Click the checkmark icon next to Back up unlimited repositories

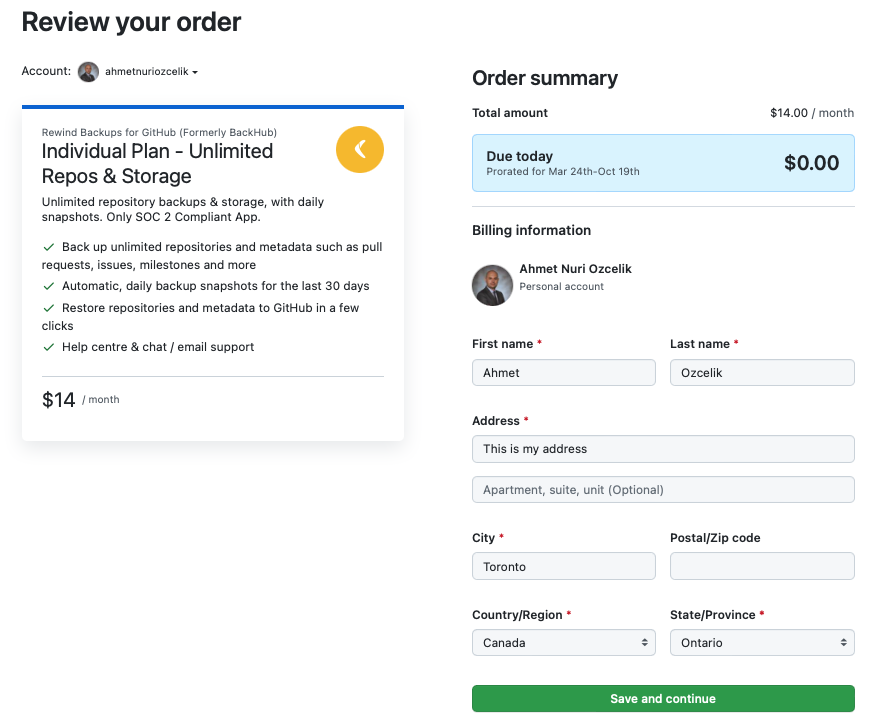tap(49, 247)
